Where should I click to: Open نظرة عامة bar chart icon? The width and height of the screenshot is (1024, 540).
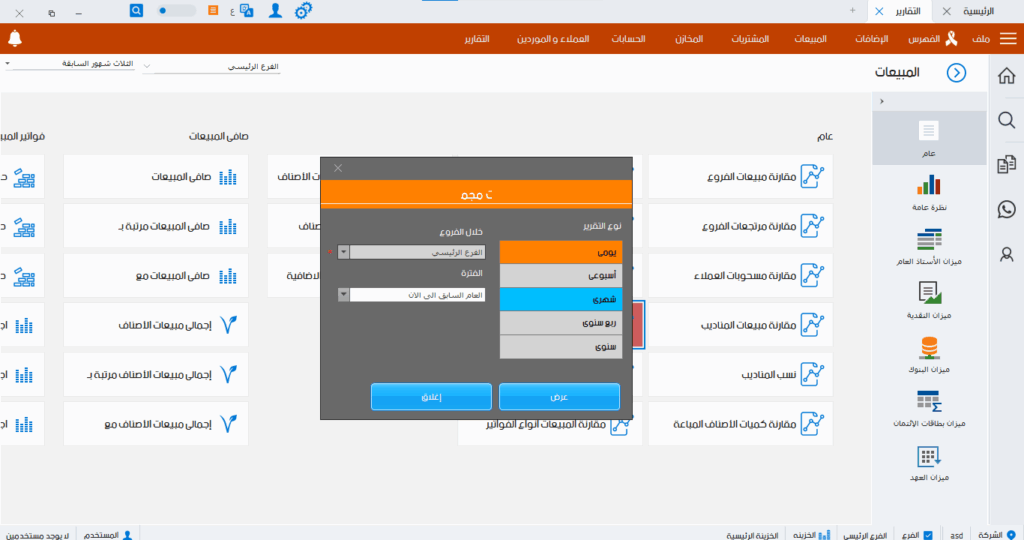pos(929,185)
